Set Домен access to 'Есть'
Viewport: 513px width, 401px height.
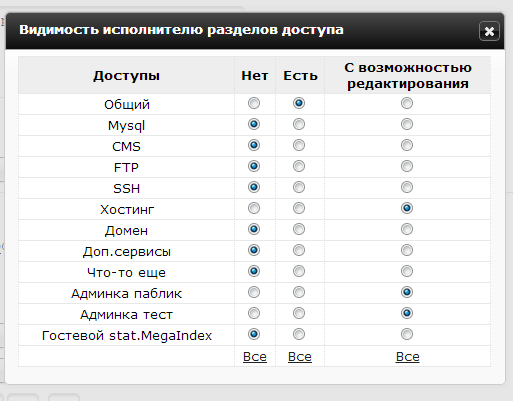point(299,229)
